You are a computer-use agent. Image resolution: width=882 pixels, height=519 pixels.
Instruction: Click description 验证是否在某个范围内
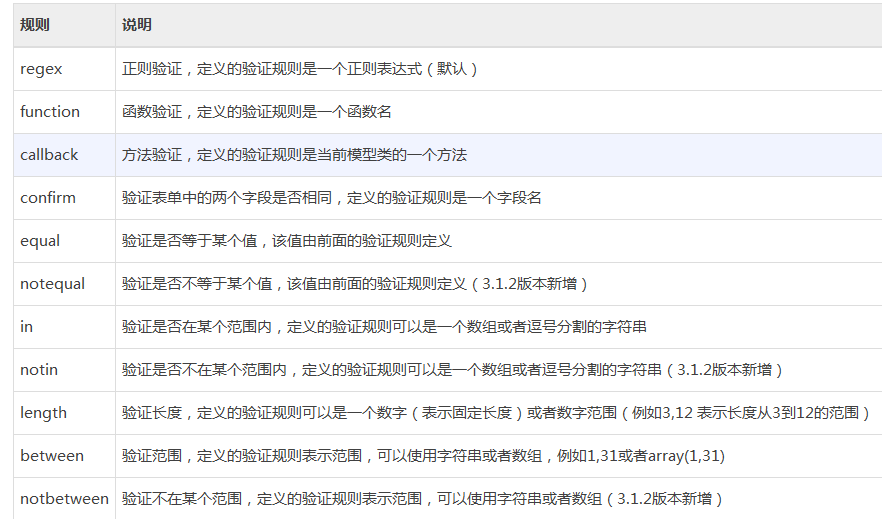(384, 327)
